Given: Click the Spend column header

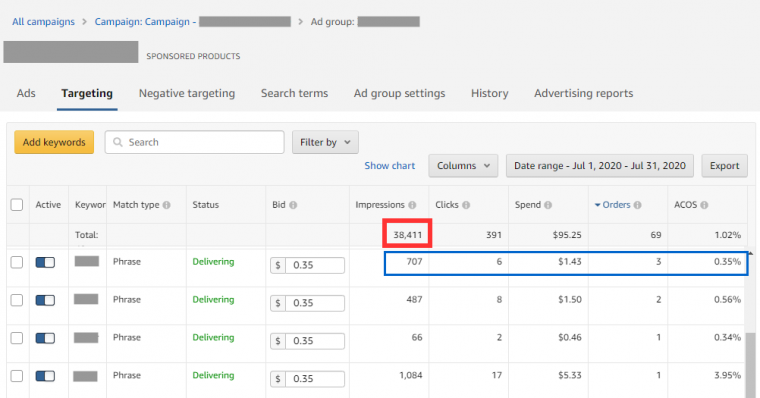Looking at the screenshot, I should pyautogui.click(x=528, y=205).
